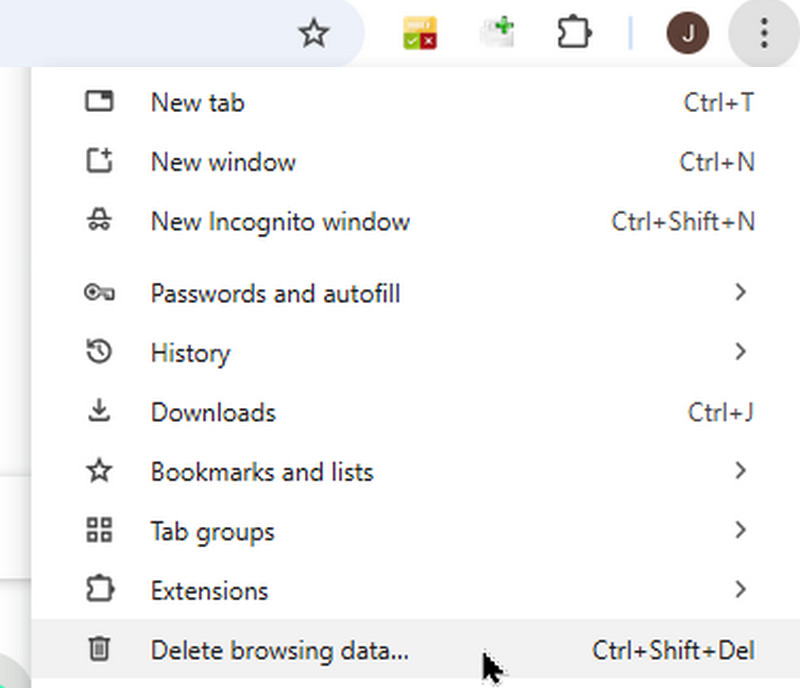Click the profile avatar with letter J

click(687, 35)
